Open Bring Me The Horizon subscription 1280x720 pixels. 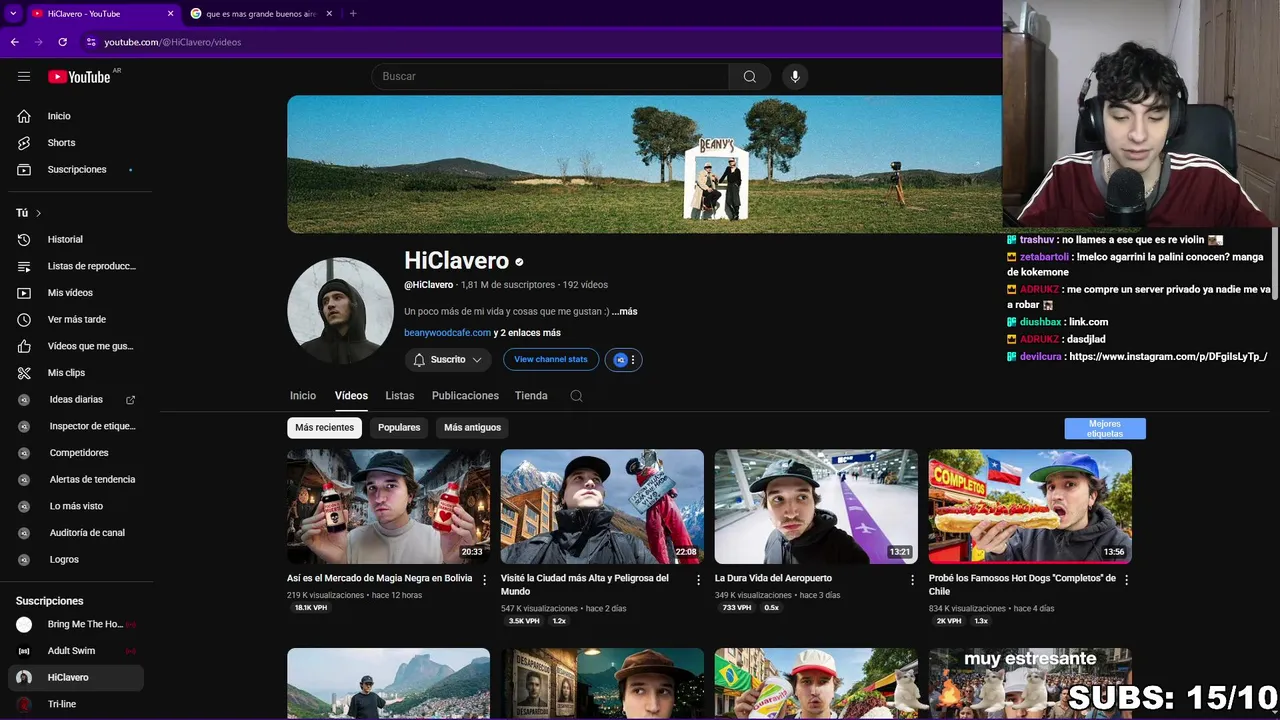[x=76, y=624]
